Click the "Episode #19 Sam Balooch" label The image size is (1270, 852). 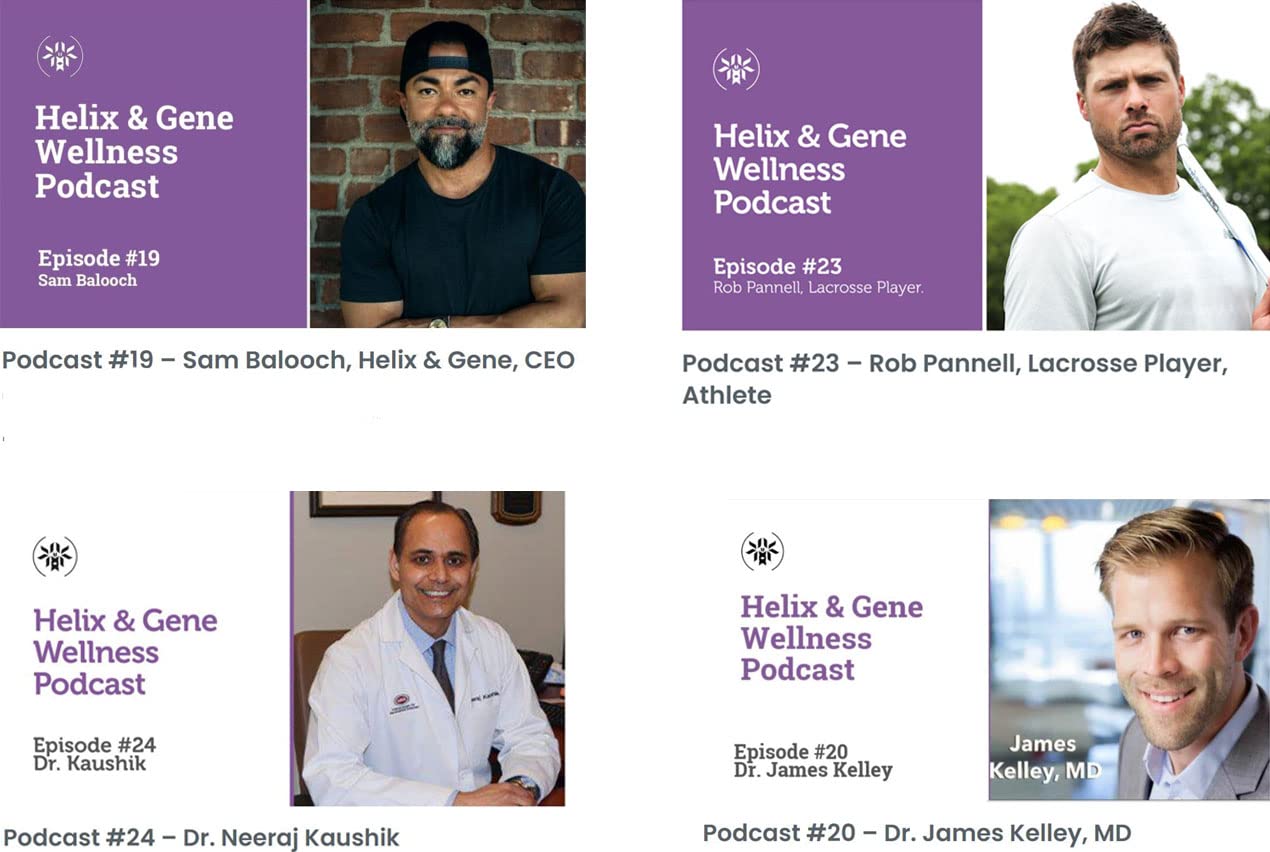(98, 268)
